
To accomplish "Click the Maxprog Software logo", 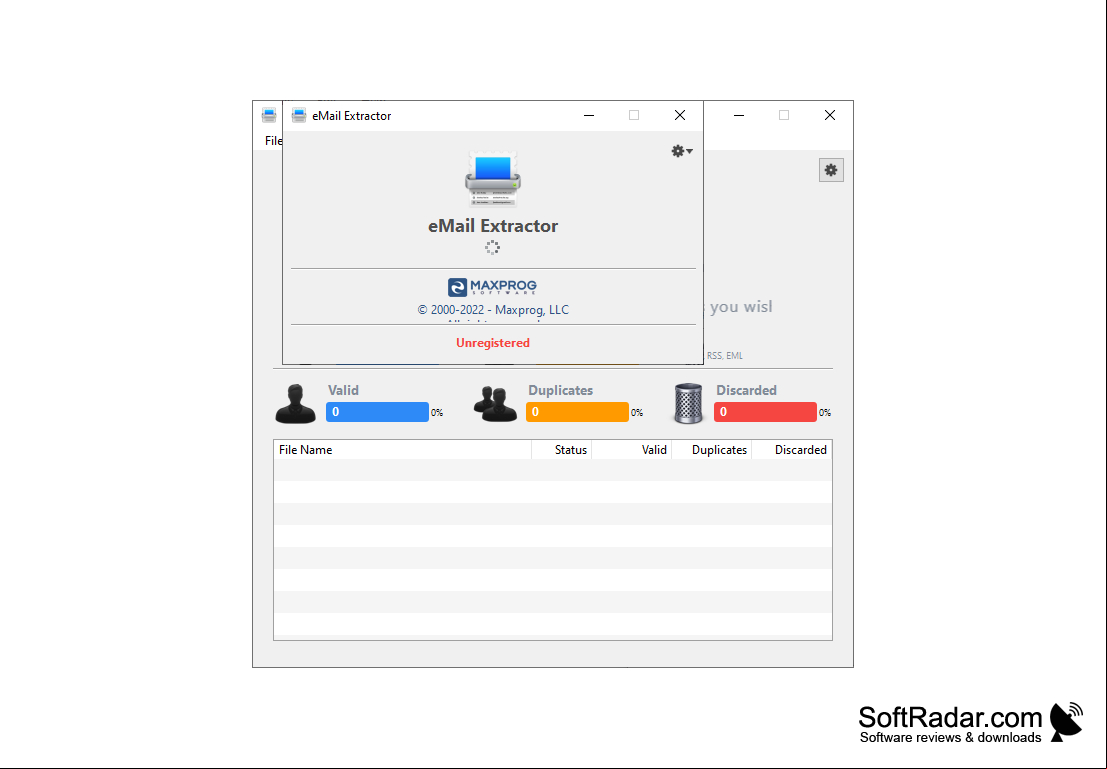I will click(x=492, y=287).
